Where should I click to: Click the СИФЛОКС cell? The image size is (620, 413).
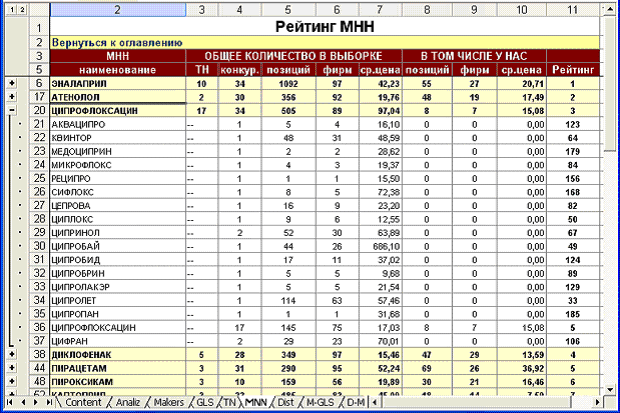point(118,192)
